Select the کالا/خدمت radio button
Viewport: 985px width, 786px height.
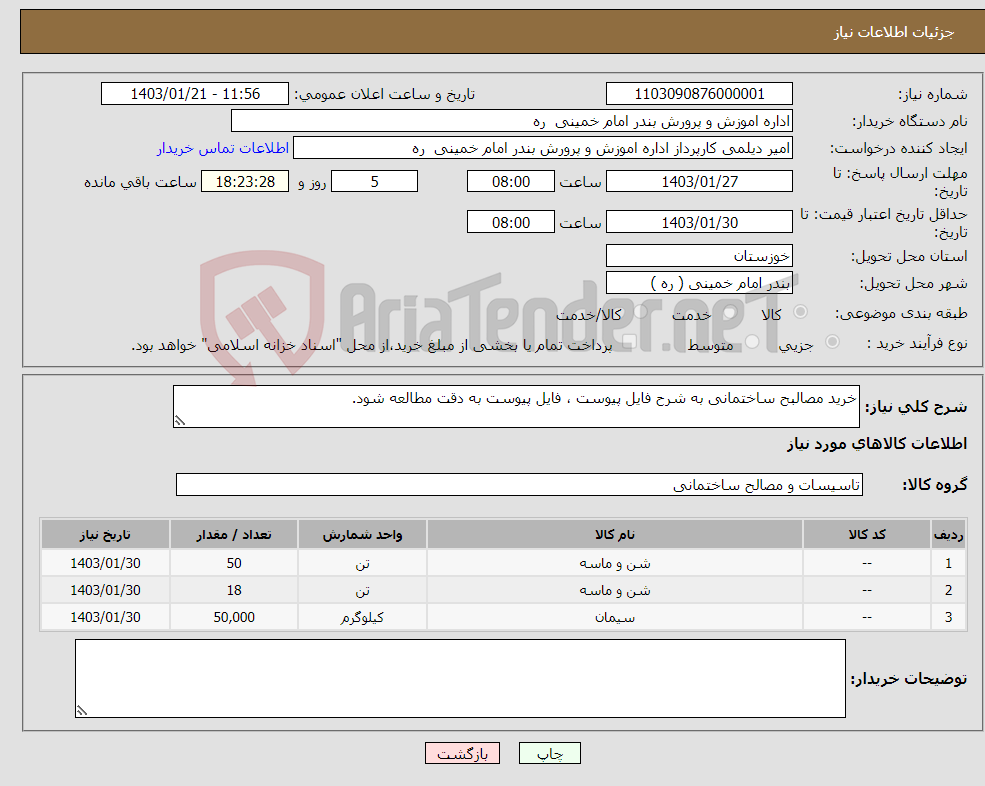tap(640, 312)
